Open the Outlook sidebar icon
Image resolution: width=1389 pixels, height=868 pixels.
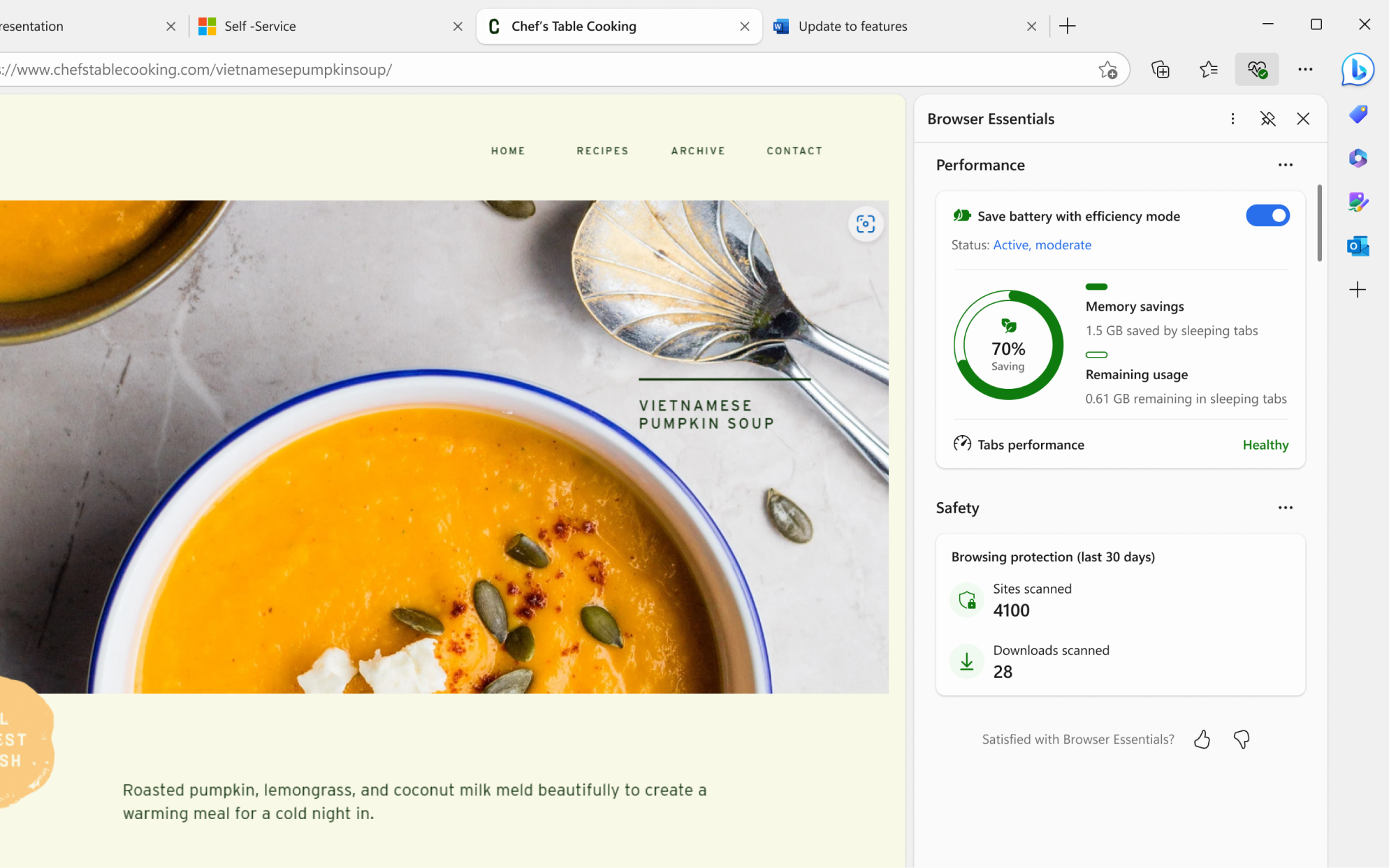1357,246
